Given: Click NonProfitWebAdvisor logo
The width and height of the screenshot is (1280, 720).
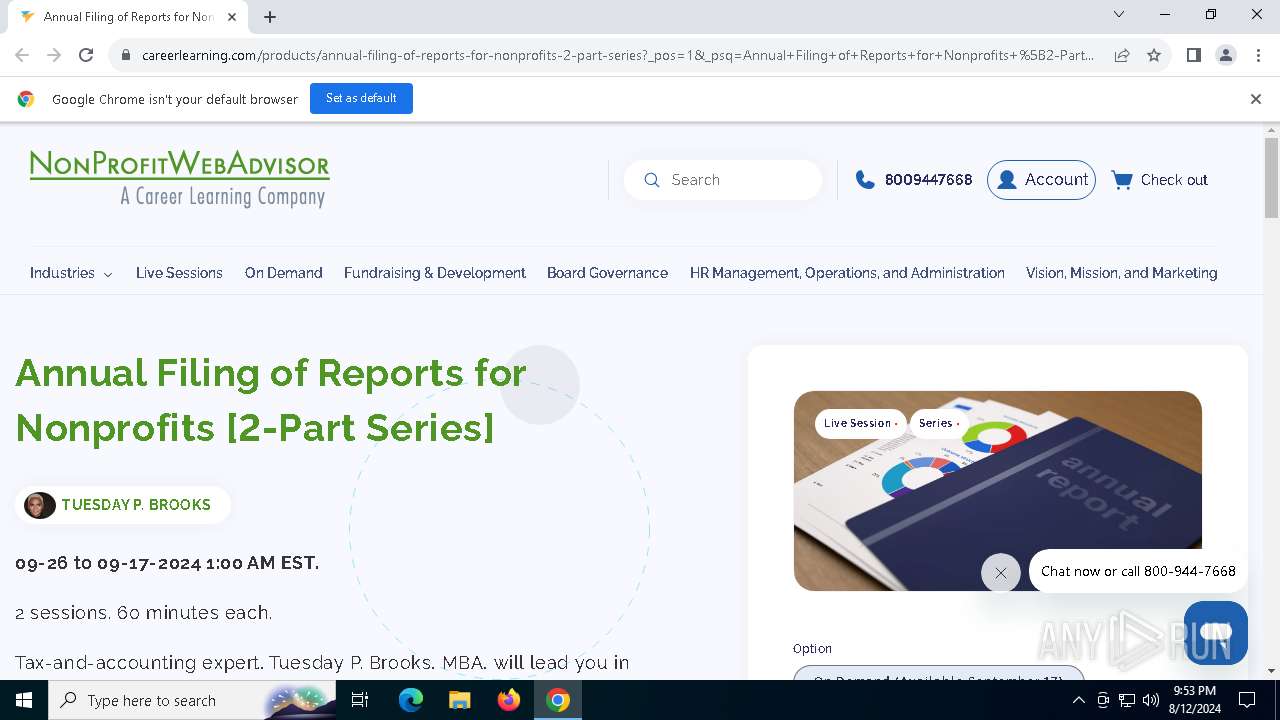Looking at the screenshot, I should tap(180, 179).
